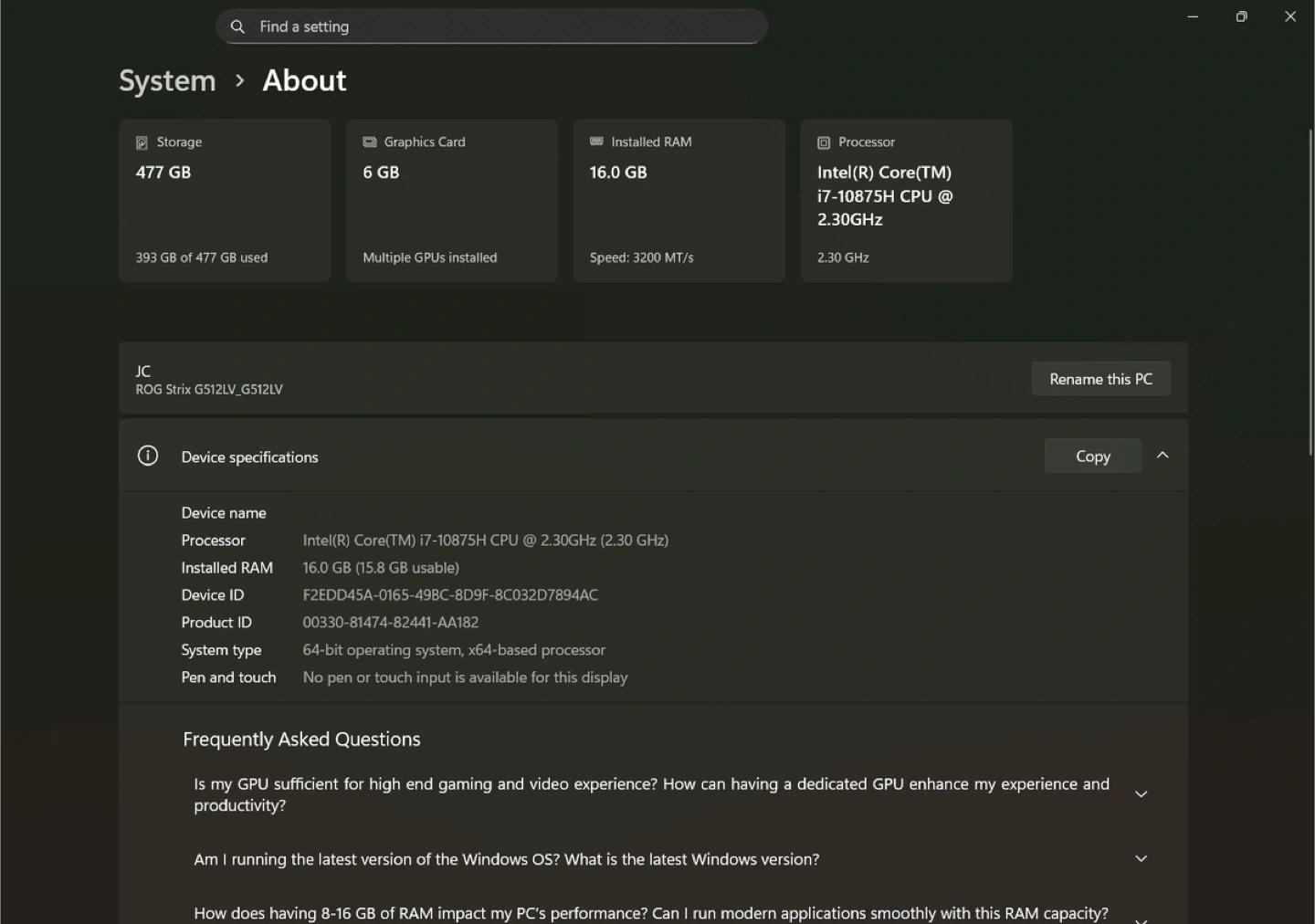Collapse the Device specifications section
Screen dimensions: 1315x924
tap(1162, 455)
